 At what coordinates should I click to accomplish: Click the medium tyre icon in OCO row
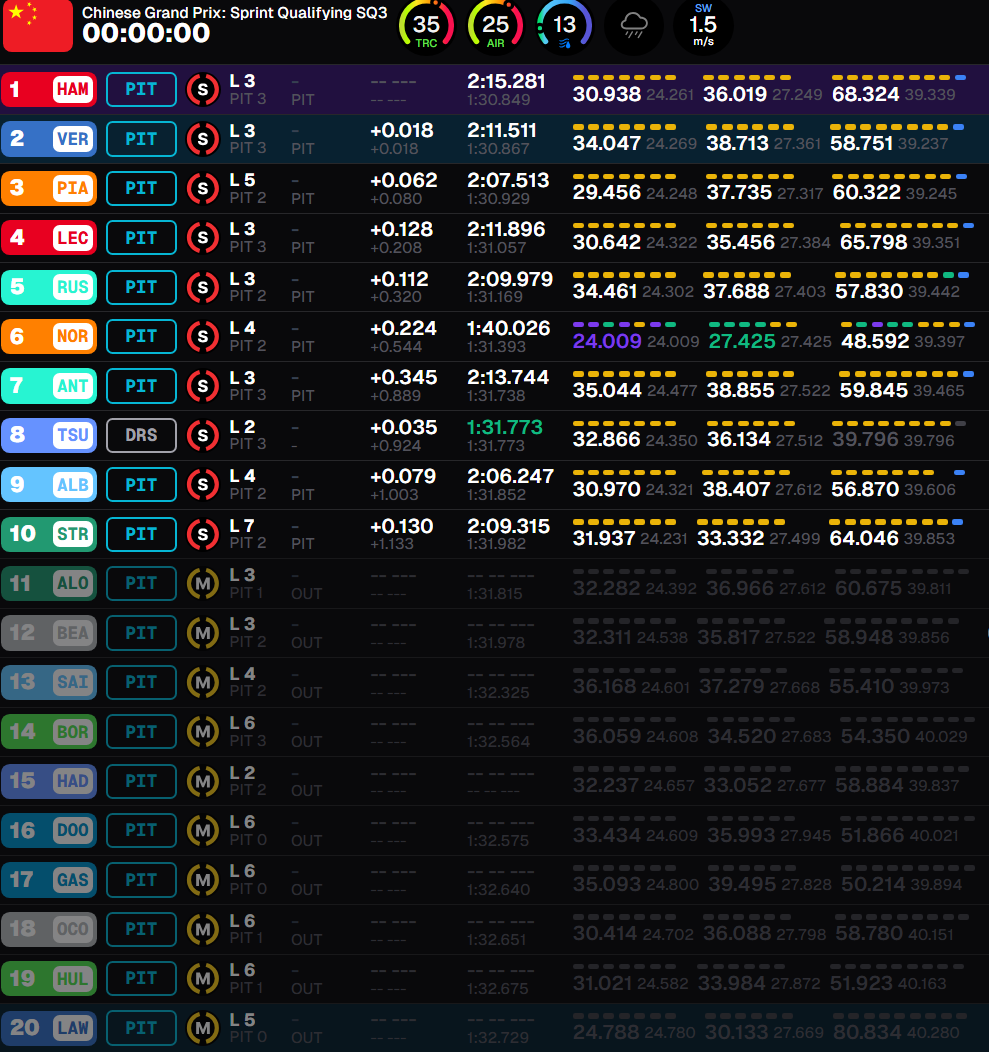(203, 929)
